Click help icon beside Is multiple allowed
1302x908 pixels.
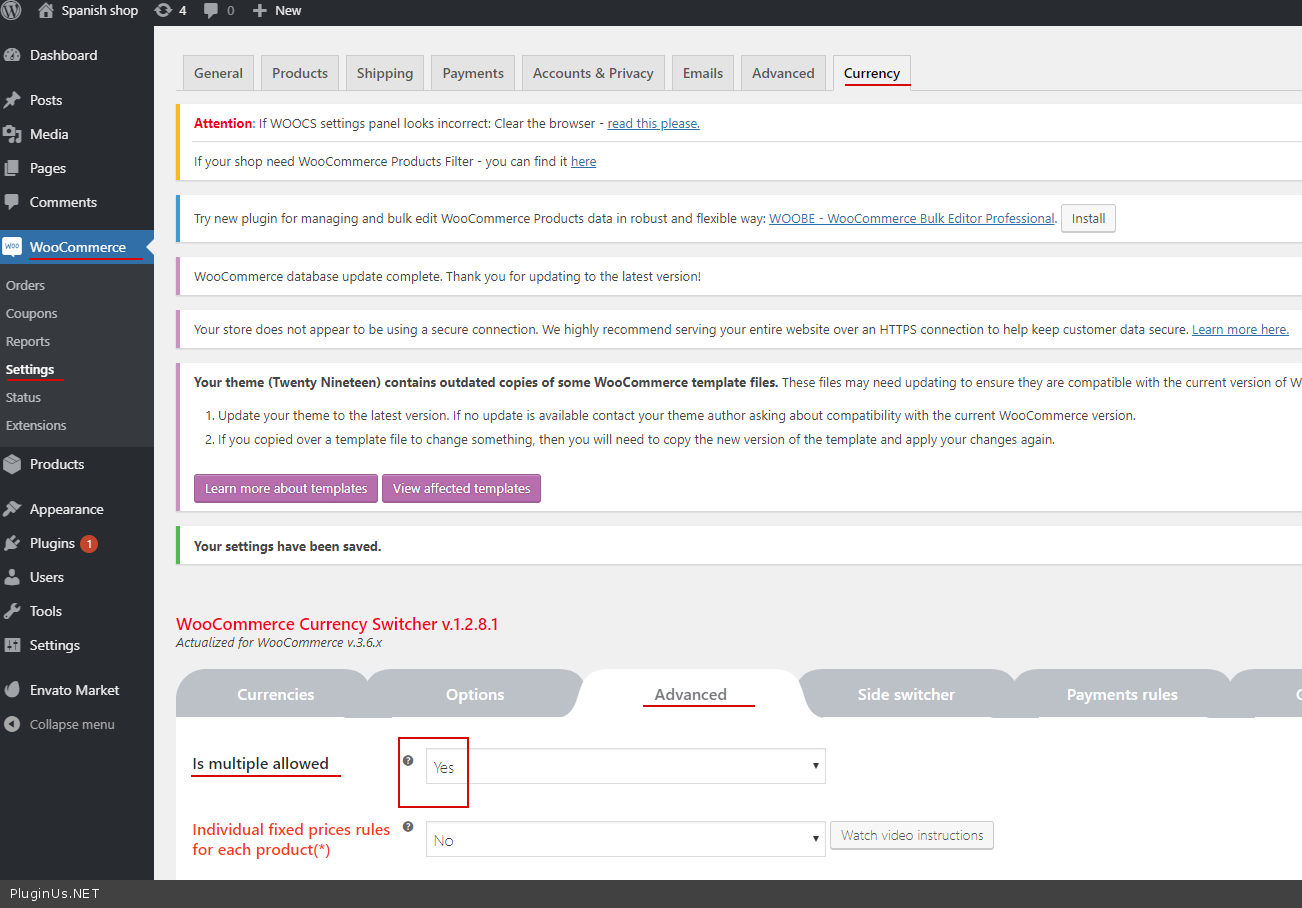(408, 761)
